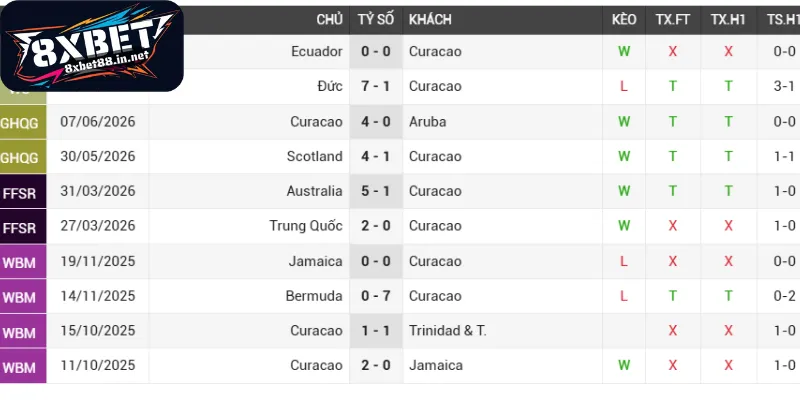The width and height of the screenshot is (800, 400).
Task: Open the Ecuador vs Curacao 0 - 0 score
Action: [376, 52]
